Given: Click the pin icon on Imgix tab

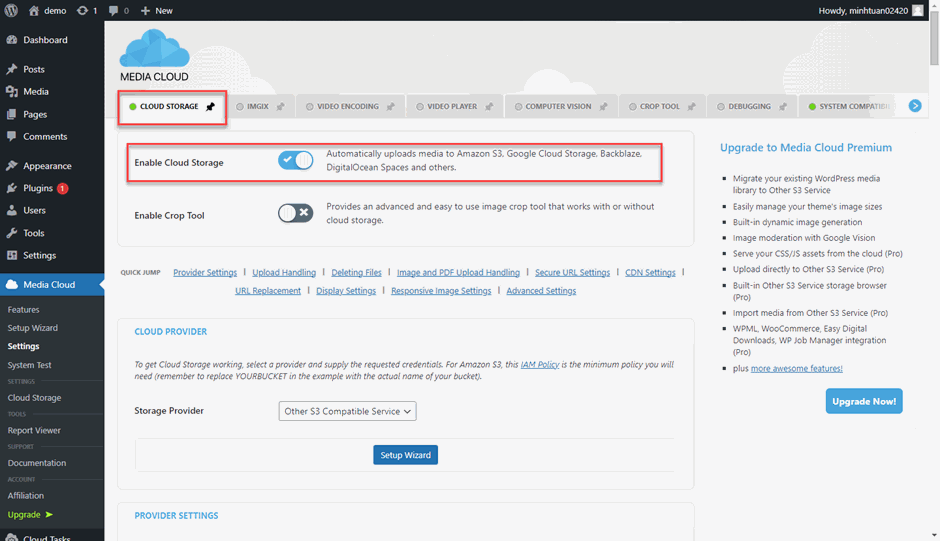Looking at the screenshot, I should [x=281, y=107].
